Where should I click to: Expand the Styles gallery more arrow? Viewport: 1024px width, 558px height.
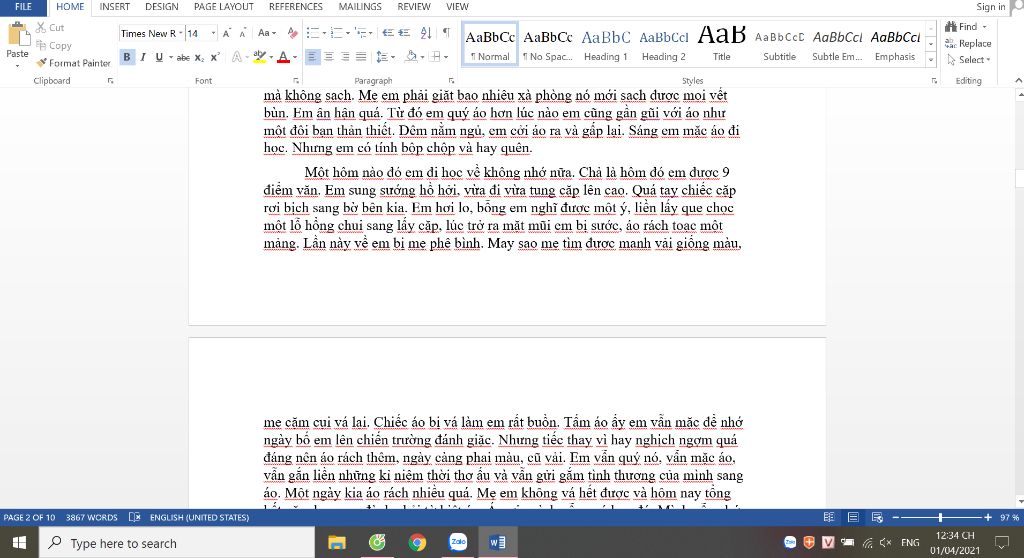point(931,59)
